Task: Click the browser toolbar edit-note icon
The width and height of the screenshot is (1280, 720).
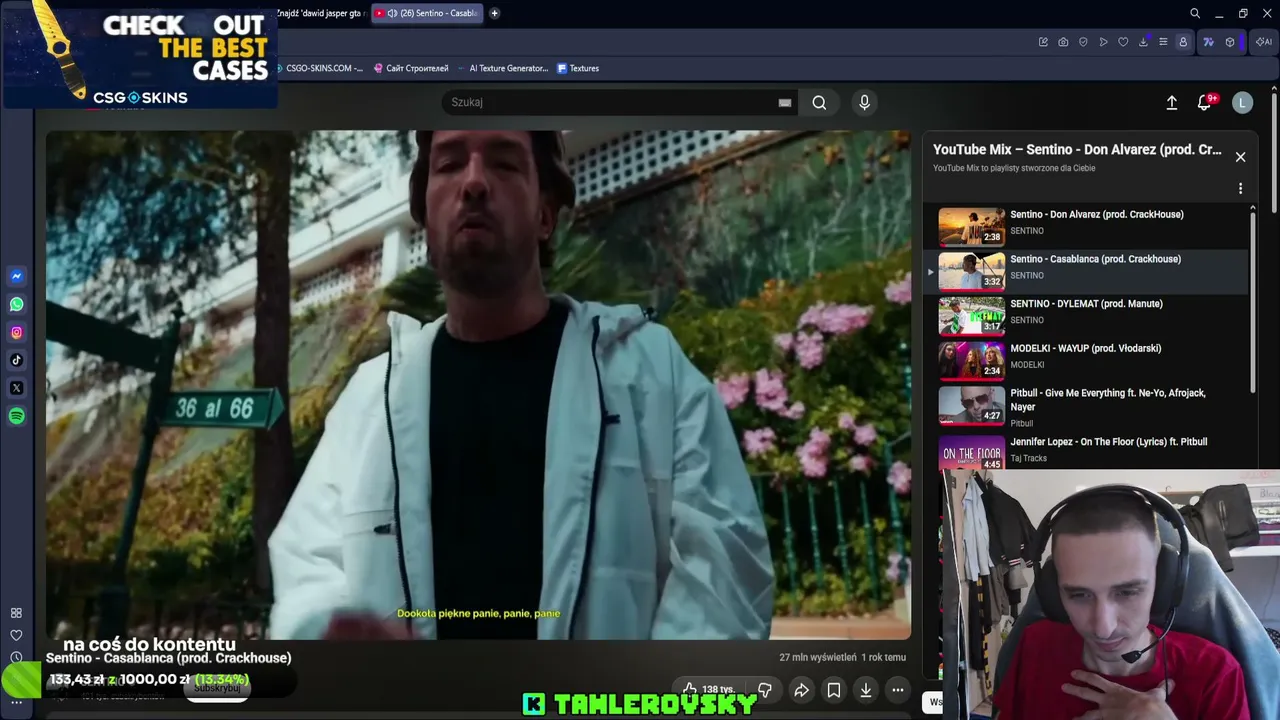Action: click(x=1043, y=42)
